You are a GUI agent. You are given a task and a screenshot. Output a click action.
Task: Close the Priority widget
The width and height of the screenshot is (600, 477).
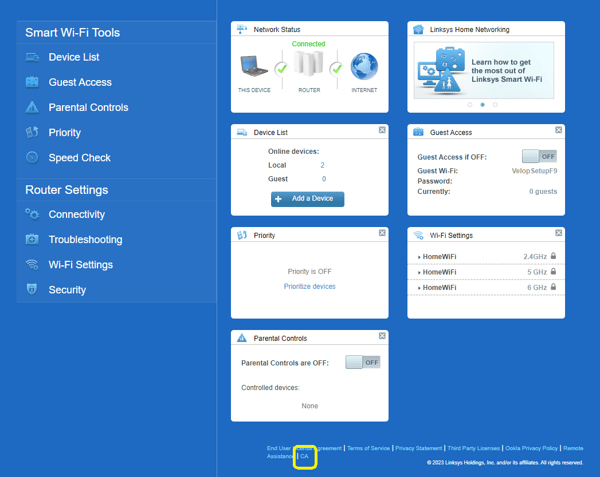(x=382, y=233)
